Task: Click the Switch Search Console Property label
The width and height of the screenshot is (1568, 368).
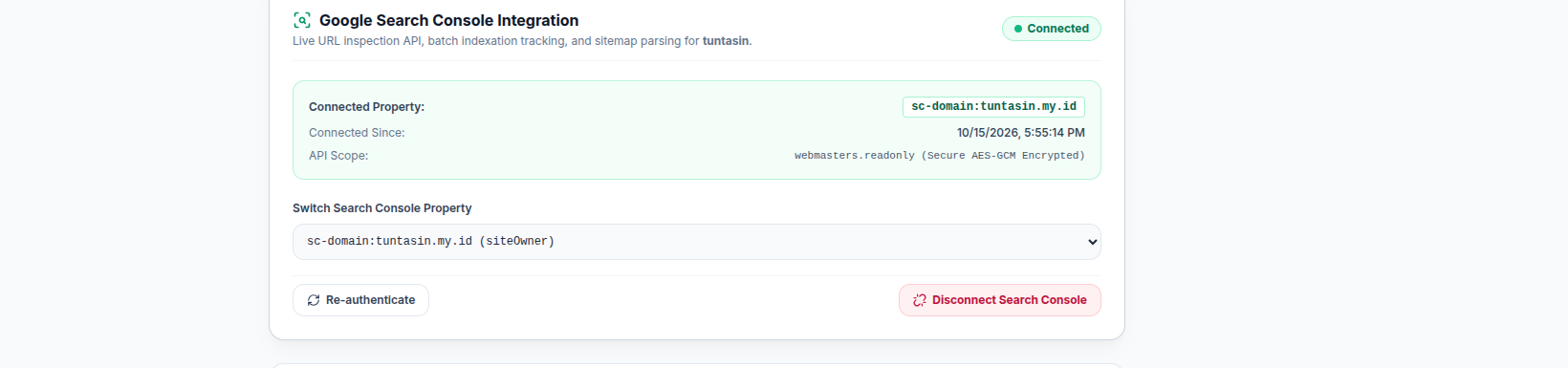Action: (x=382, y=208)
